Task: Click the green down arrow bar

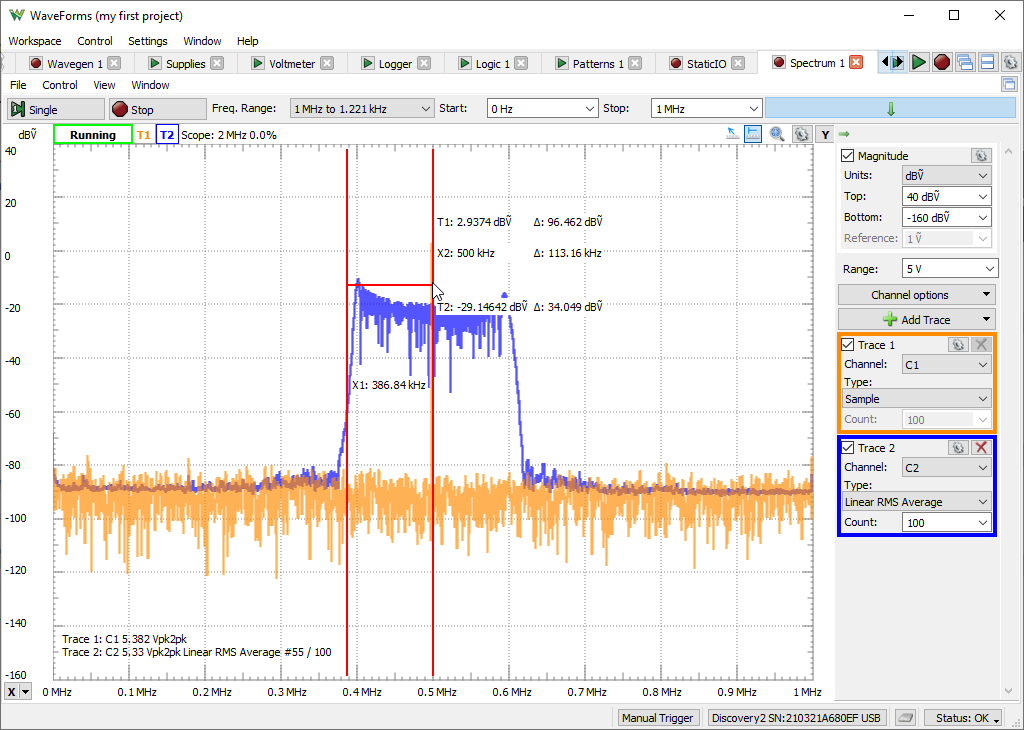Action: [890, 108]
